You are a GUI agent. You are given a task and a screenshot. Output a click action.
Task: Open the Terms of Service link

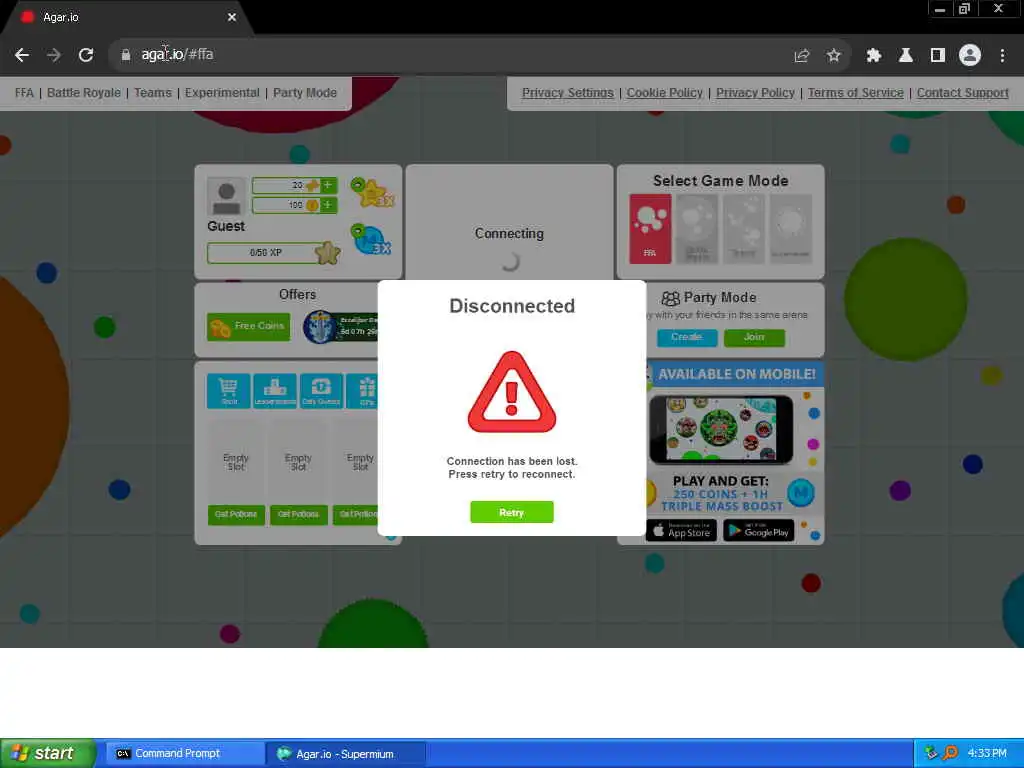(x=856, y=93)
